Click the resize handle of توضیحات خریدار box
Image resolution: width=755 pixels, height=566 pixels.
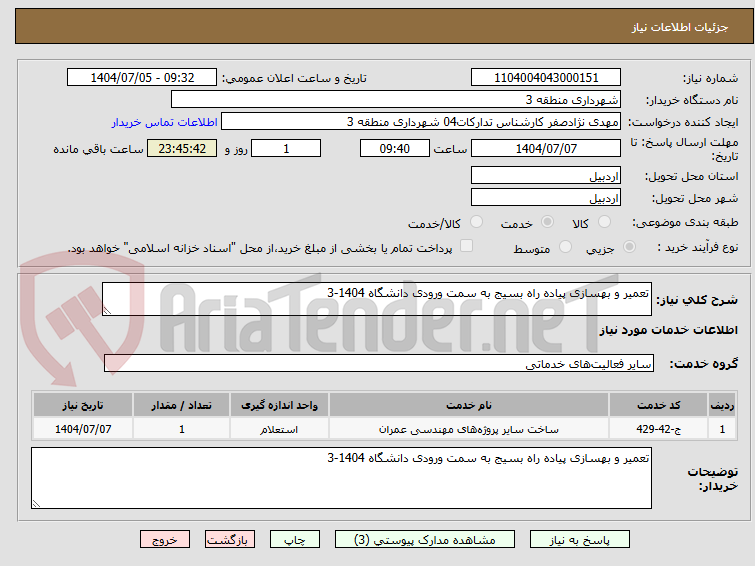37,503
